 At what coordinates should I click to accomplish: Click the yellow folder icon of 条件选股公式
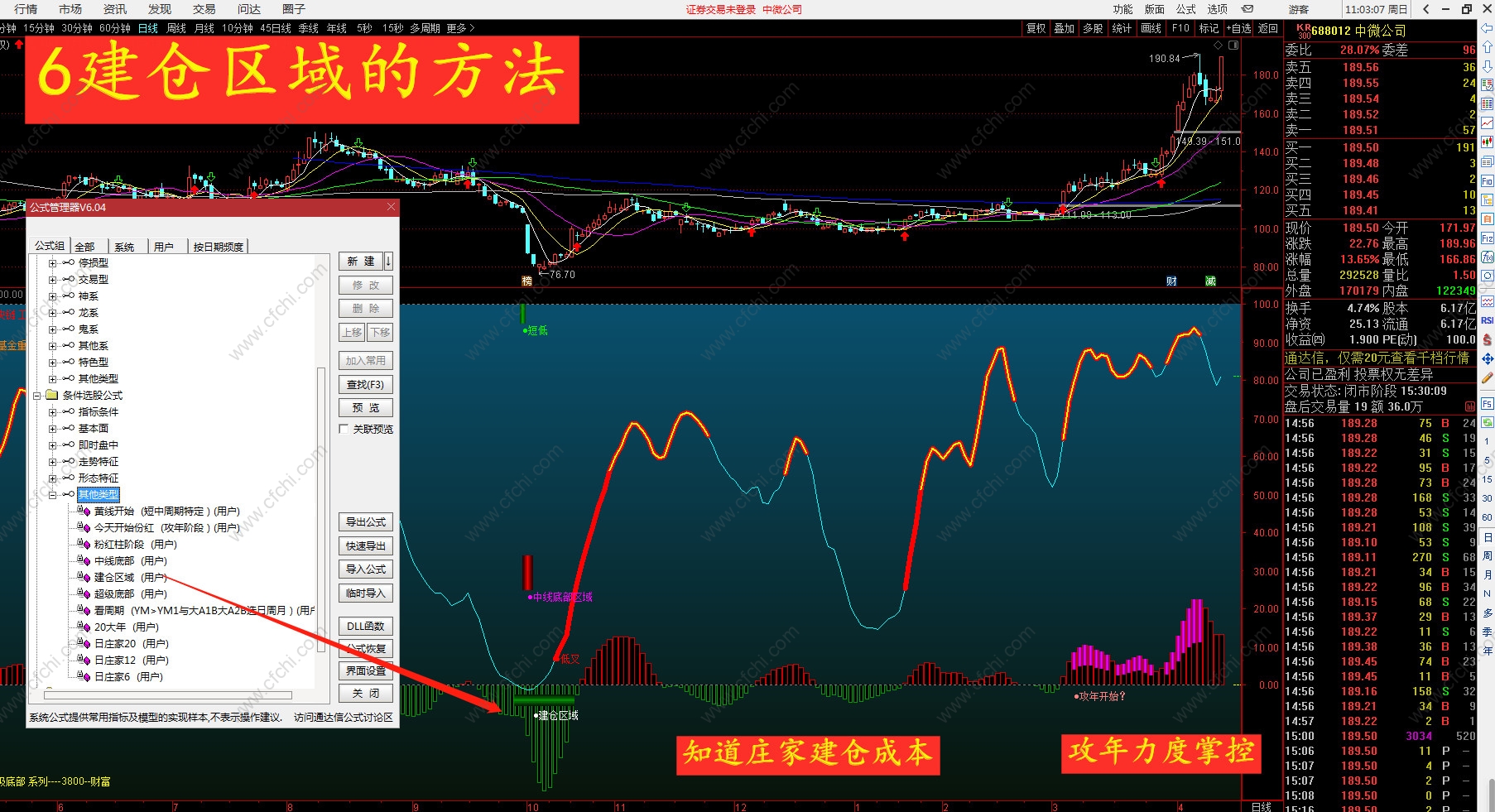[51, 395]
